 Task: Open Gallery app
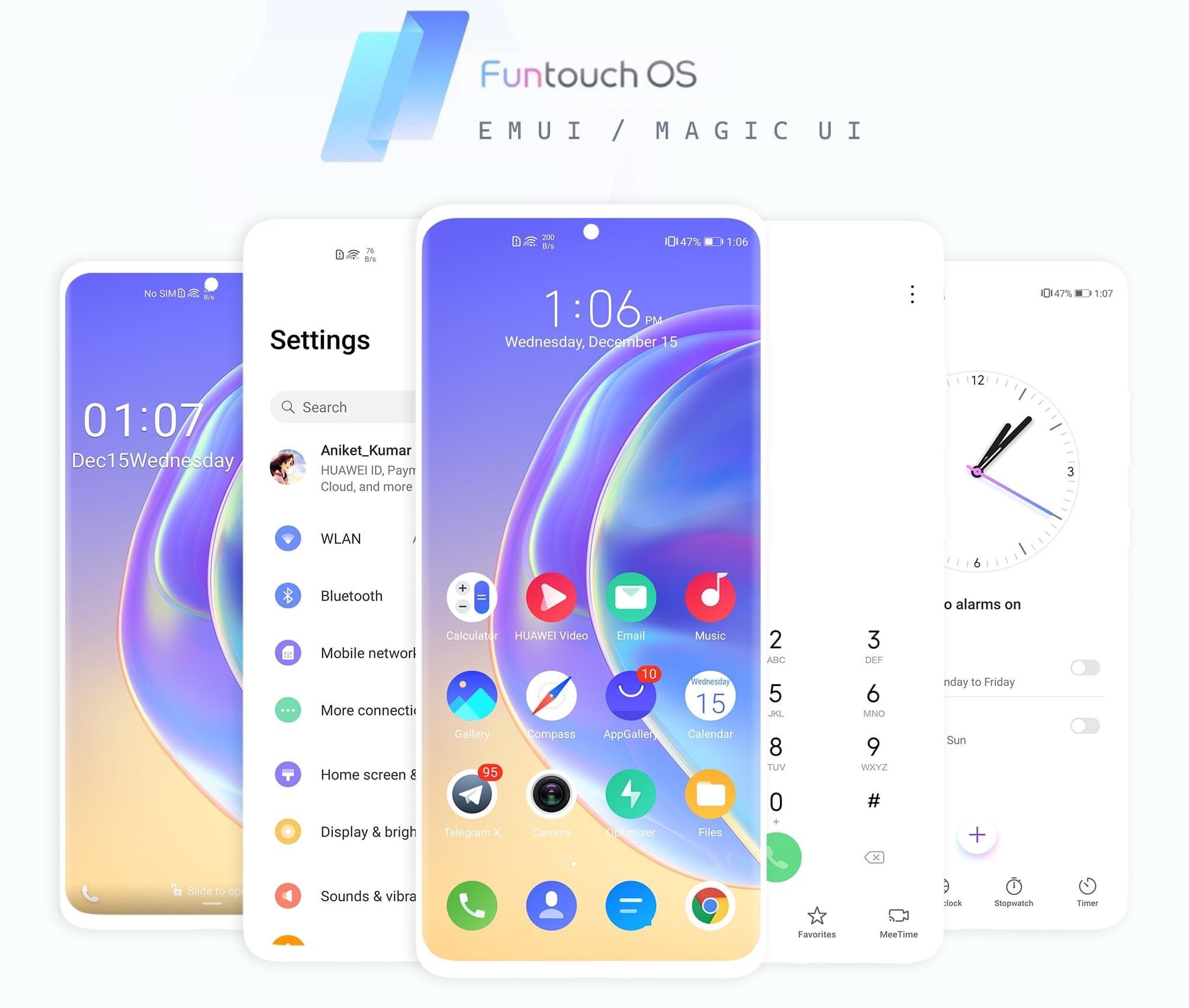(x=471, y=701)
